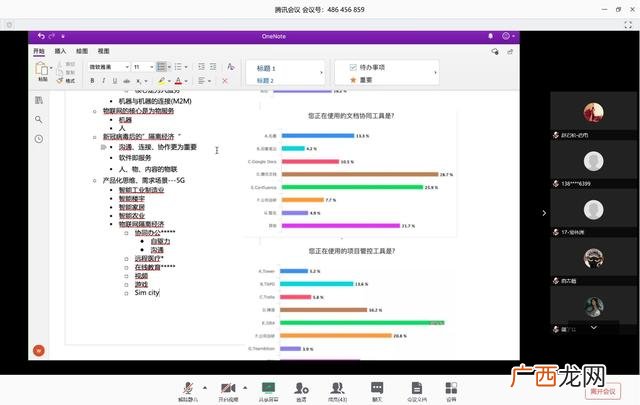
Task: Toggle italic formatting
Action: tap(104, 81)
